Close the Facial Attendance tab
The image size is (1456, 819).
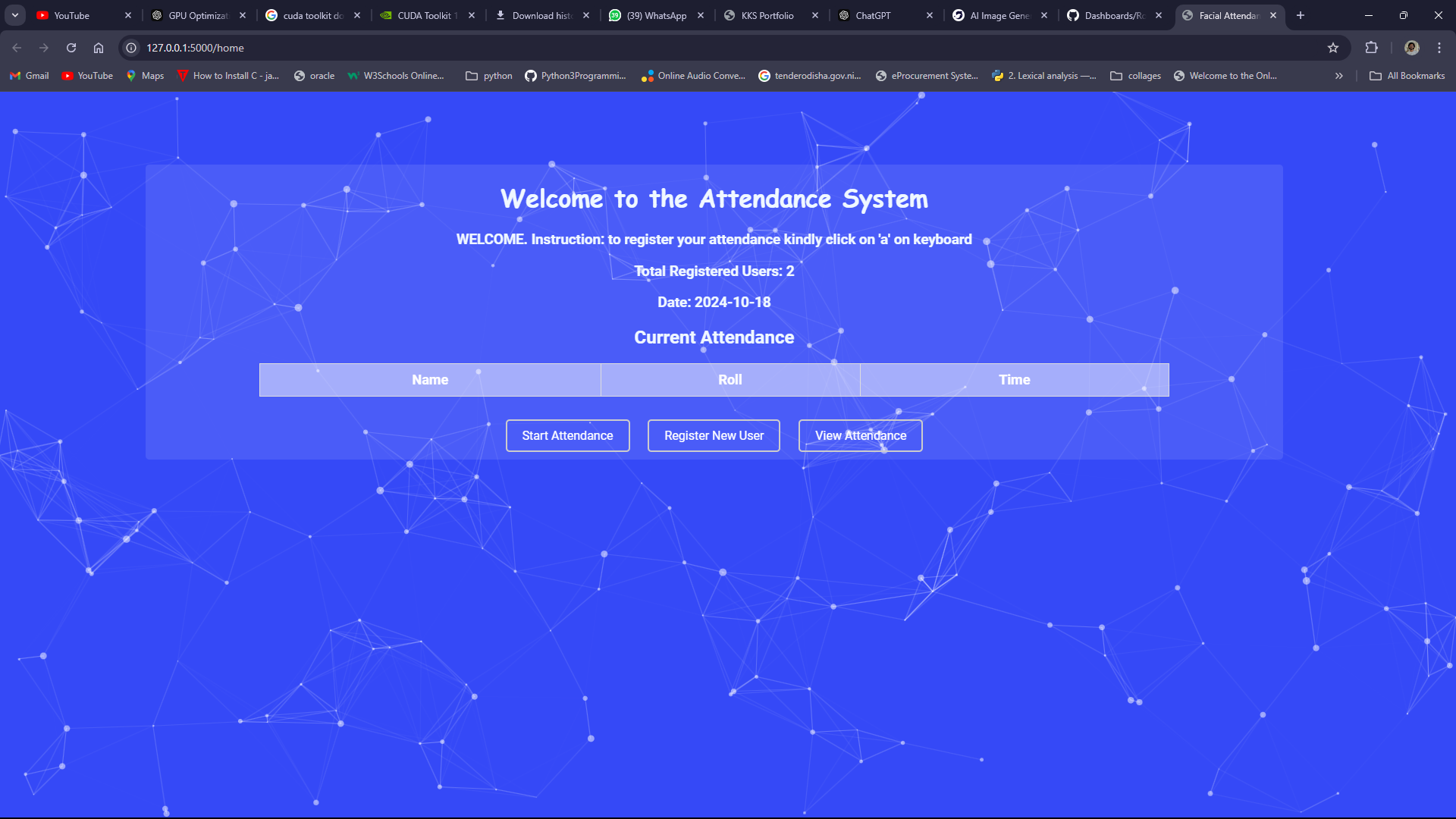pyautogui.click(x=1273, y=15)
